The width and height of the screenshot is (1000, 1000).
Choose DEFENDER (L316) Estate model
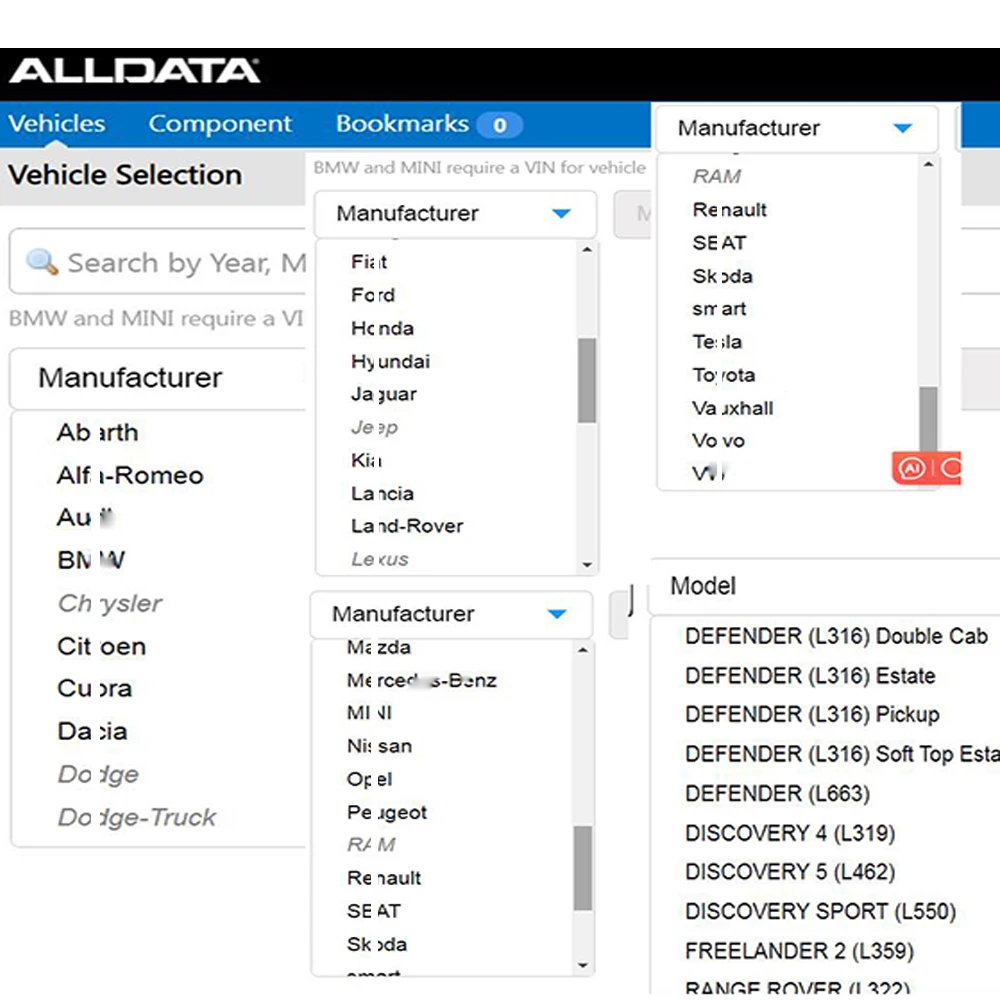click(x=810, y=676)
